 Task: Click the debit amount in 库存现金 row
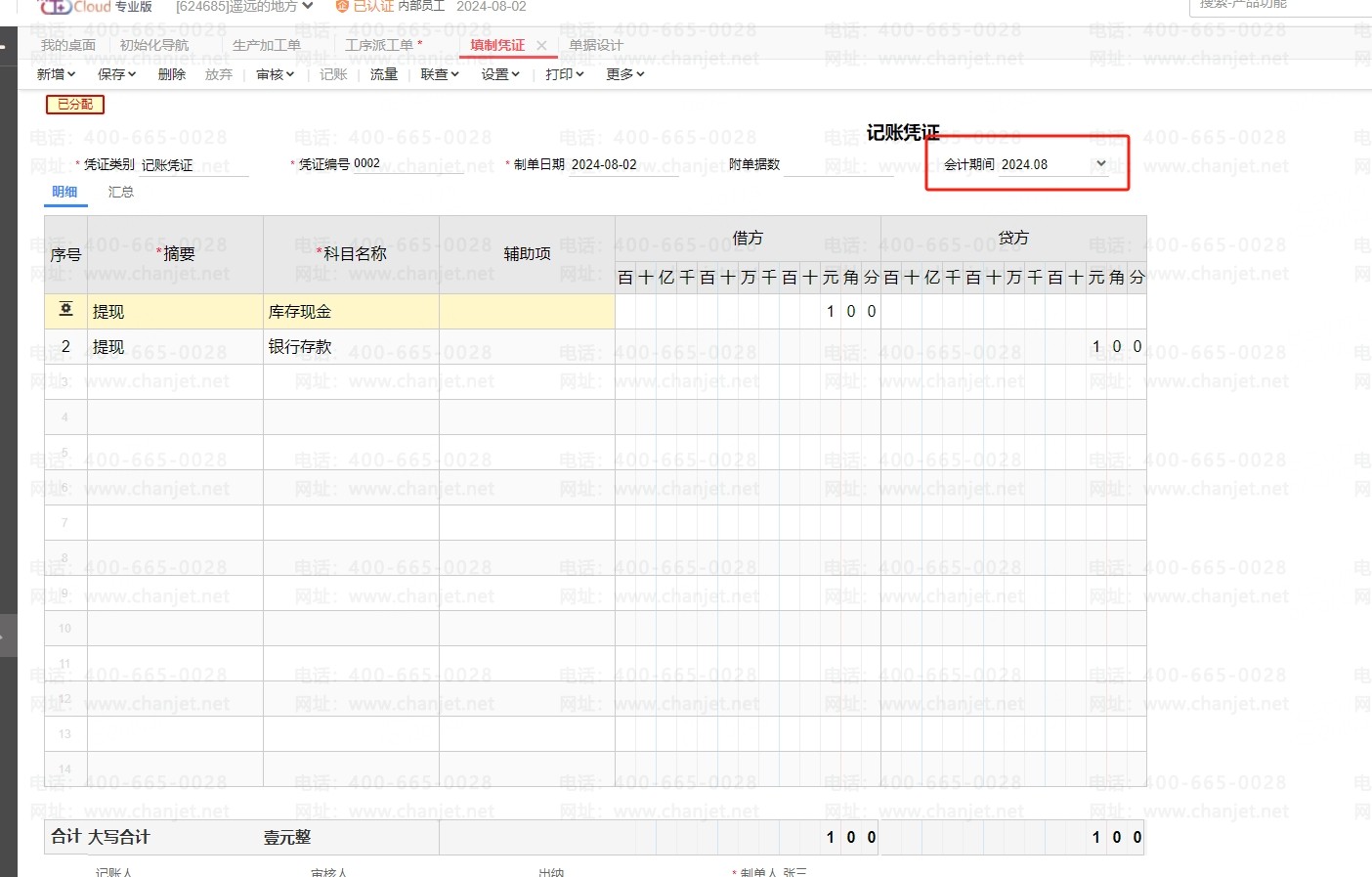point(748,312)
